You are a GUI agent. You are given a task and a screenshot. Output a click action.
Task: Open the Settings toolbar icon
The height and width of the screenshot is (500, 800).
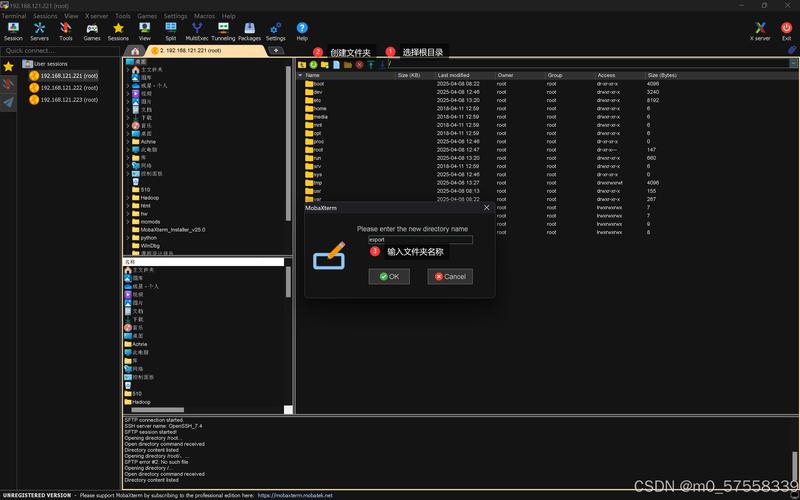pyautogui.click(x=276, y=31)
